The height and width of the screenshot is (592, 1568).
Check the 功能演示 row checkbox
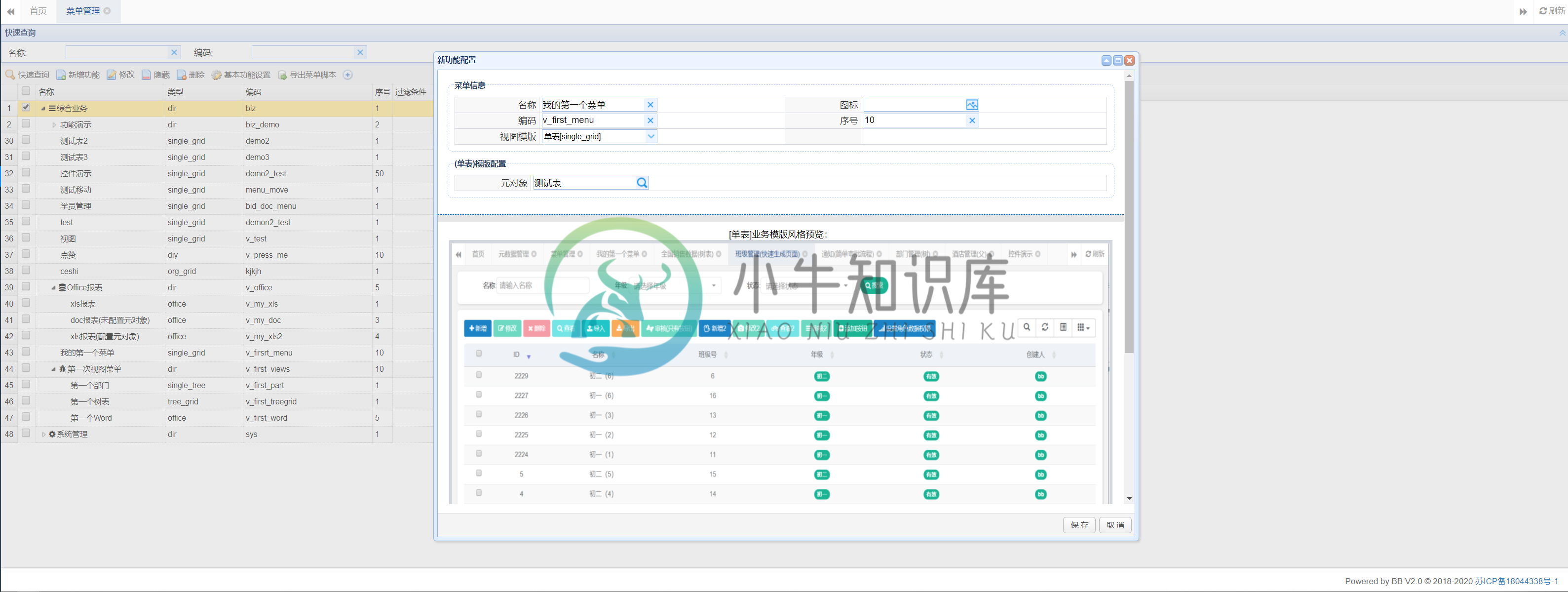26,123
